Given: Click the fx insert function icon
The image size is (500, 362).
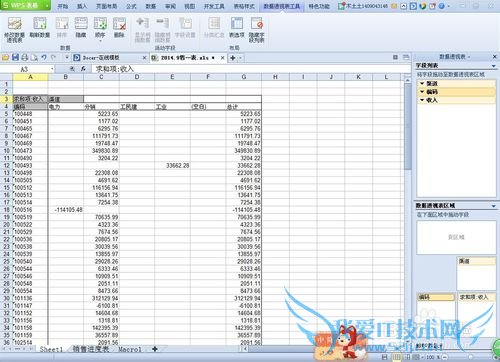Looking at the screenshot, I should click(x=83, y=69).
